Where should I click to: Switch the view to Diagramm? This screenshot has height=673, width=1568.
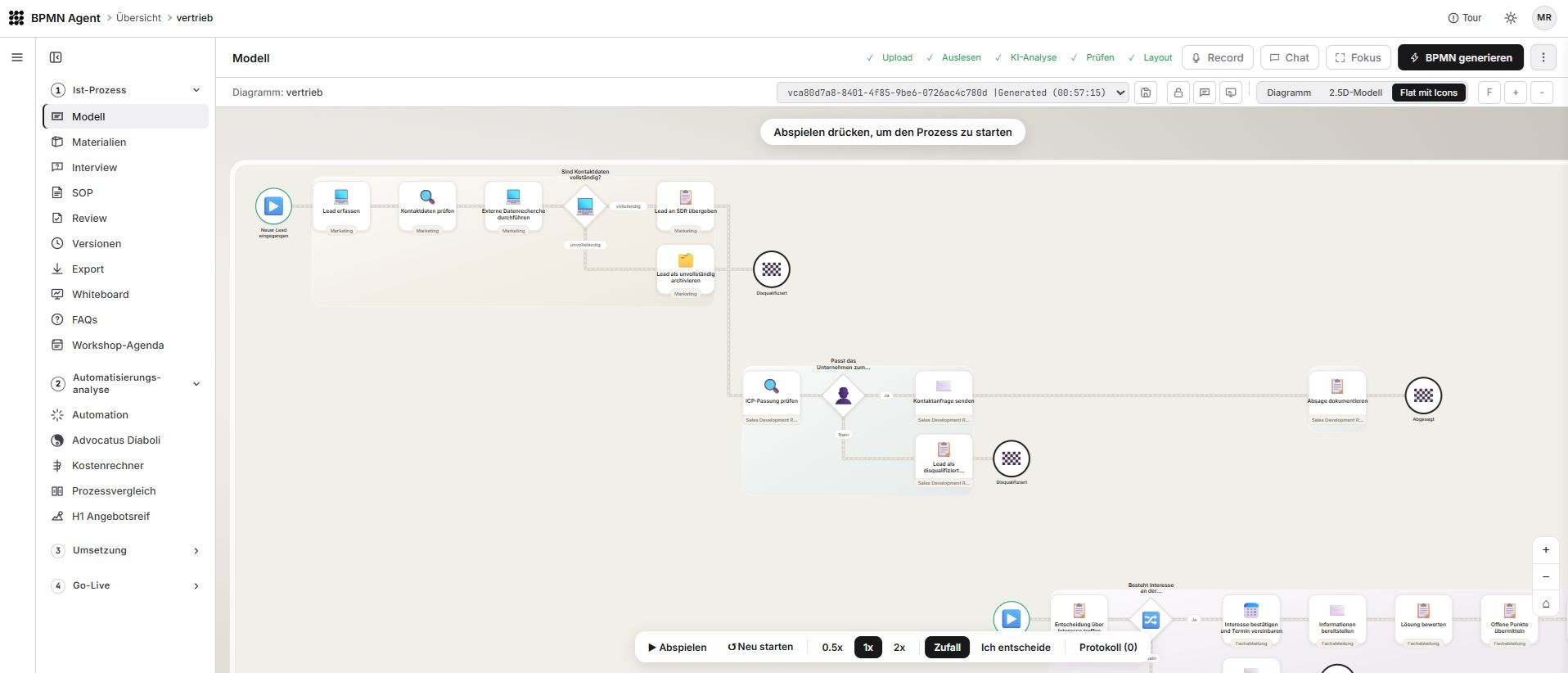(x=1289, y=93)
